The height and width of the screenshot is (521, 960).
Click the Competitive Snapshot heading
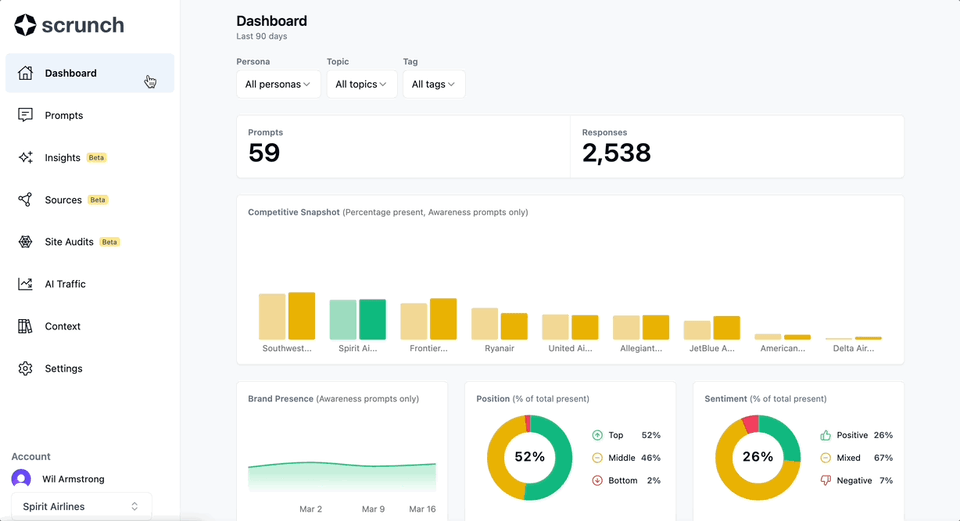(x=294, y=212)
